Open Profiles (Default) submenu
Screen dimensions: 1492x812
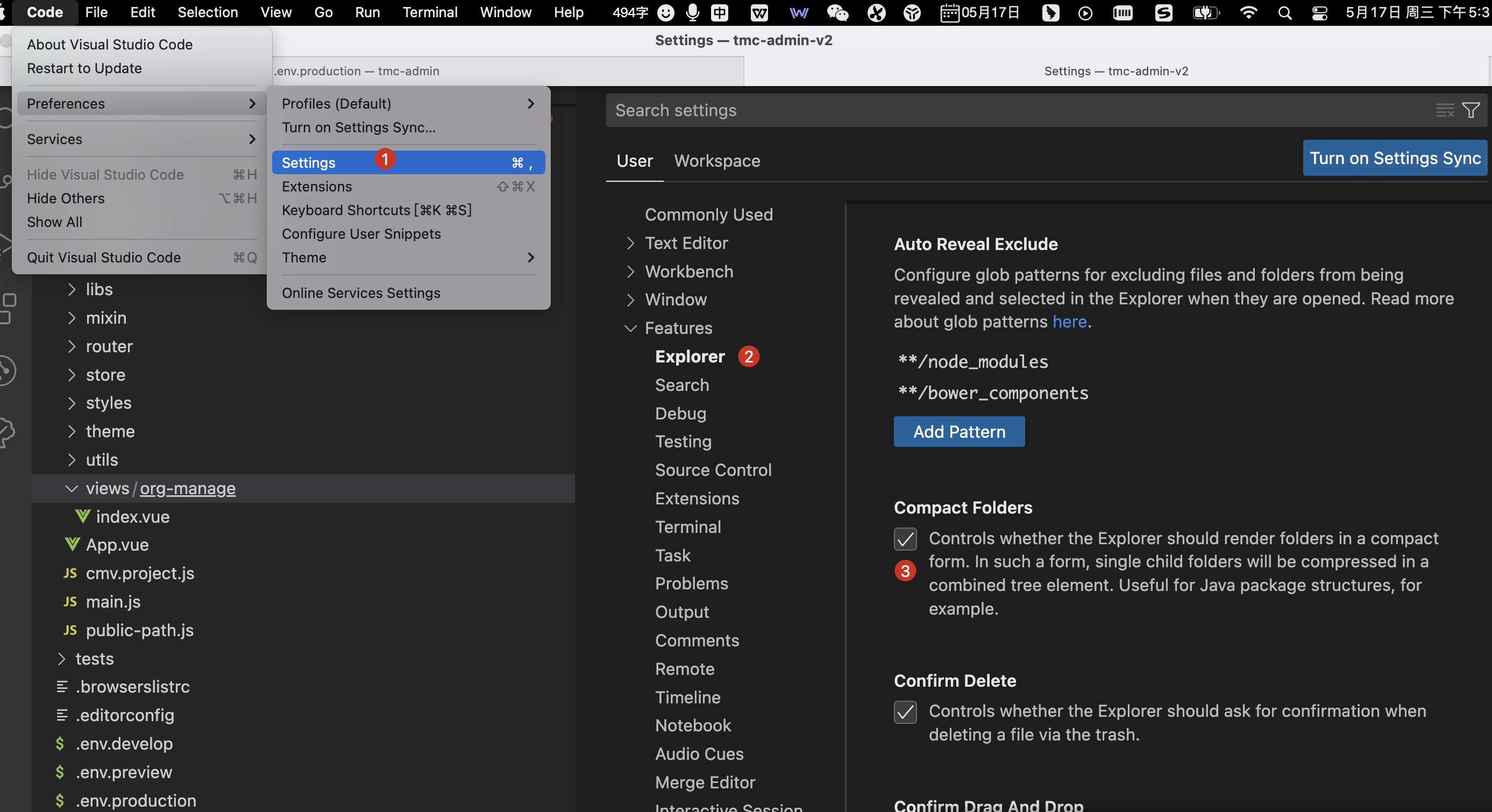(408, 104)
